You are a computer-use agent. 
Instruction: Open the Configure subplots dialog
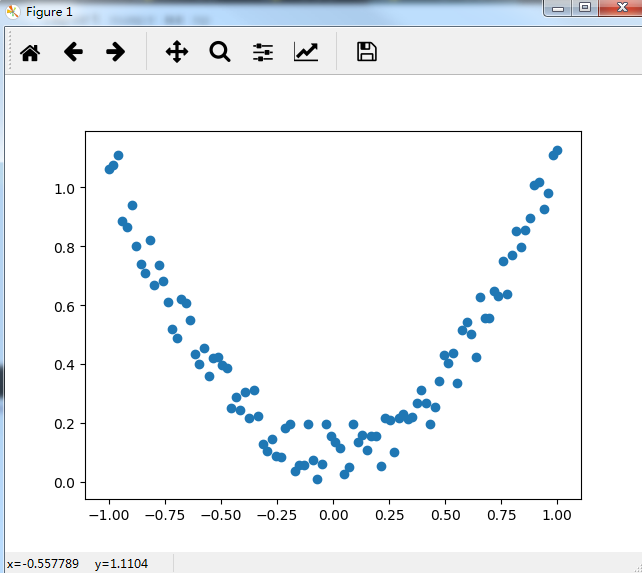(x=263, y=52)
